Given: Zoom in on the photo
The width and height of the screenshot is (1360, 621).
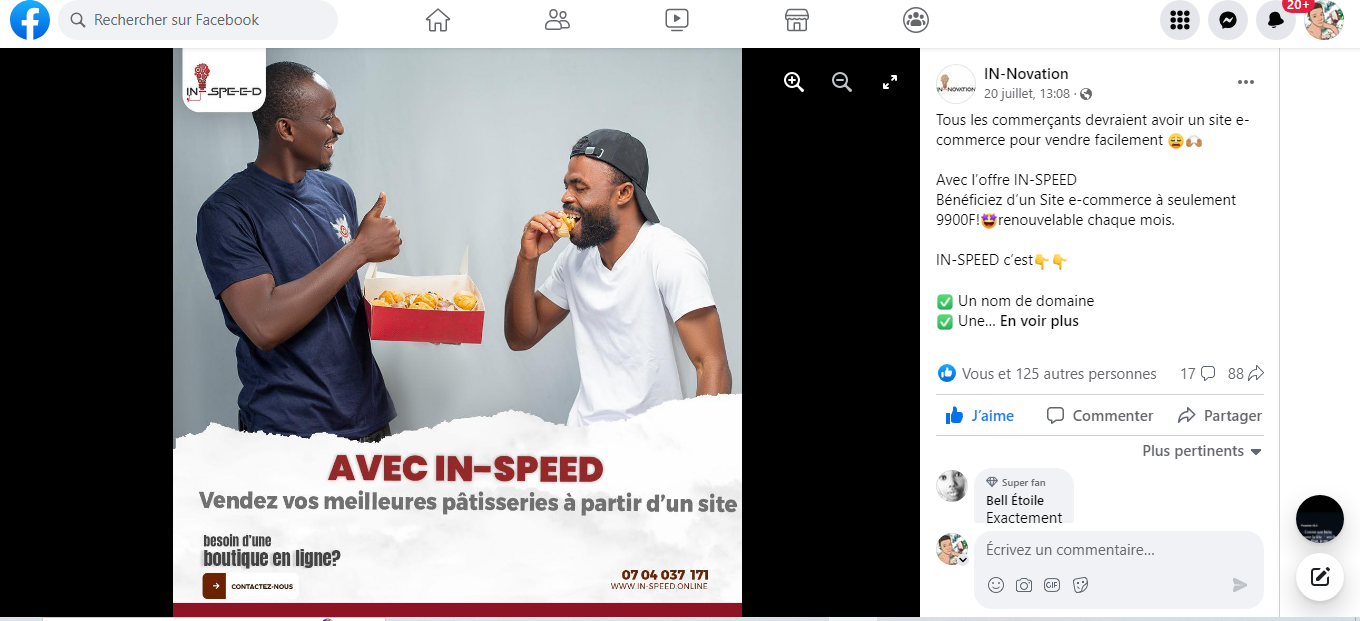Looking at the screenshot, I should coord(794,83).
